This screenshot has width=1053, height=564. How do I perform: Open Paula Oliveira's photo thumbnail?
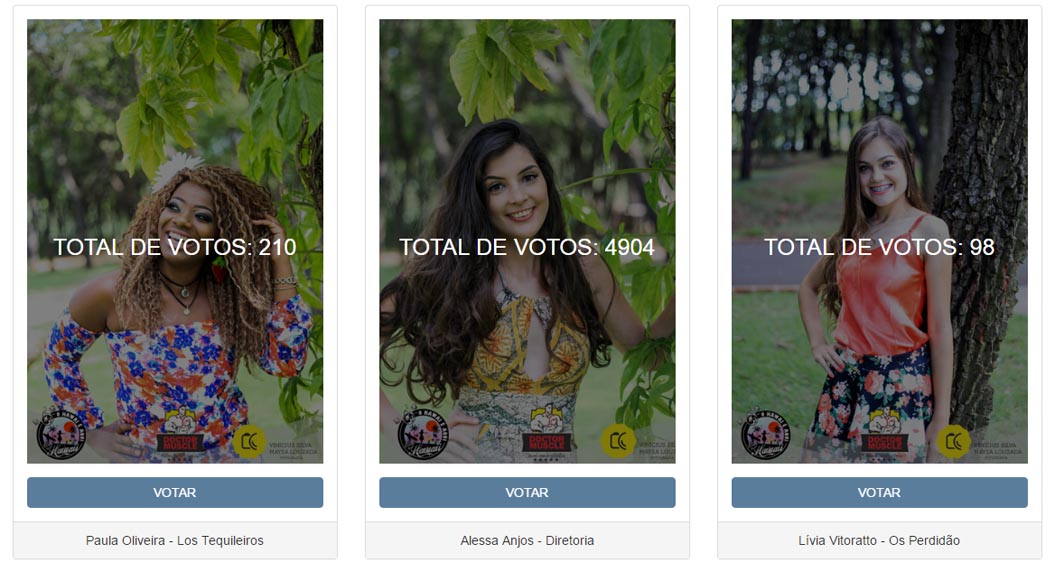coord(175,241)
